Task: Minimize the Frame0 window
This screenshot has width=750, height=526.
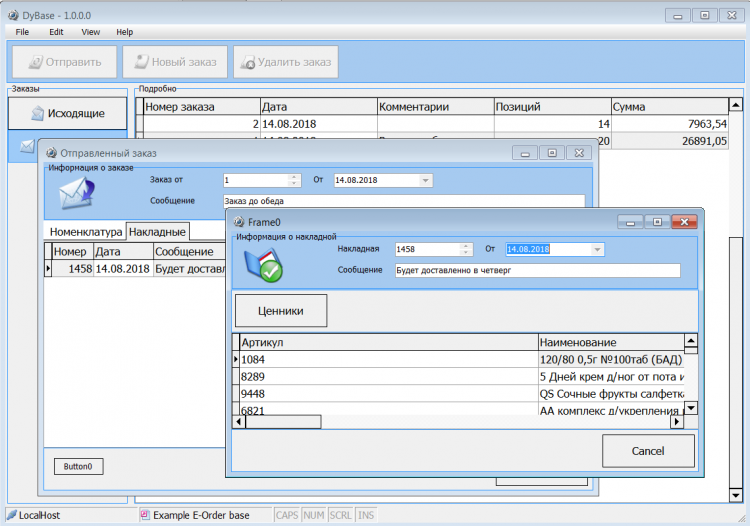Action: (630, 222)
